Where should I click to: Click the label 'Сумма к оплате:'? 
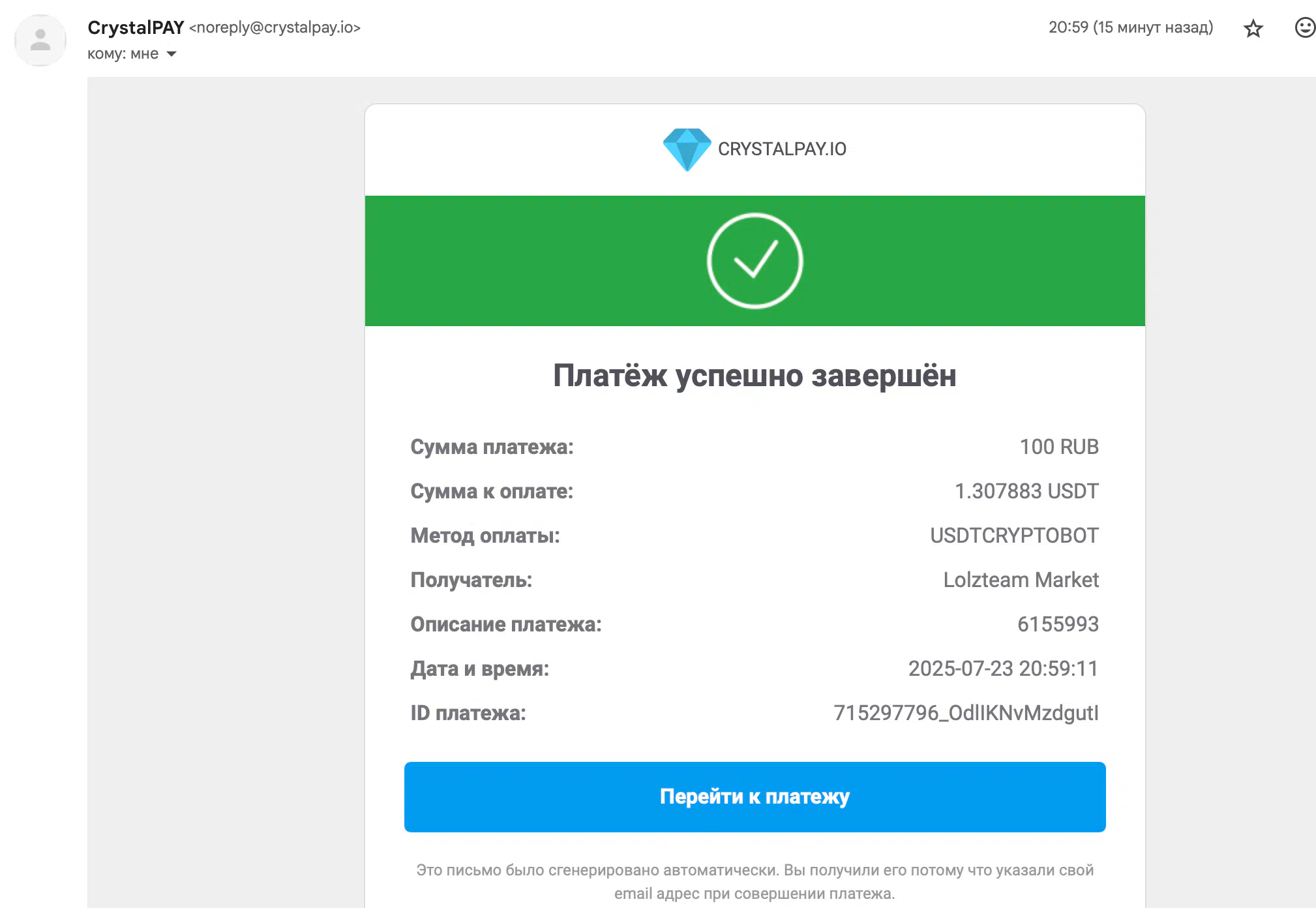coord(492,491)
